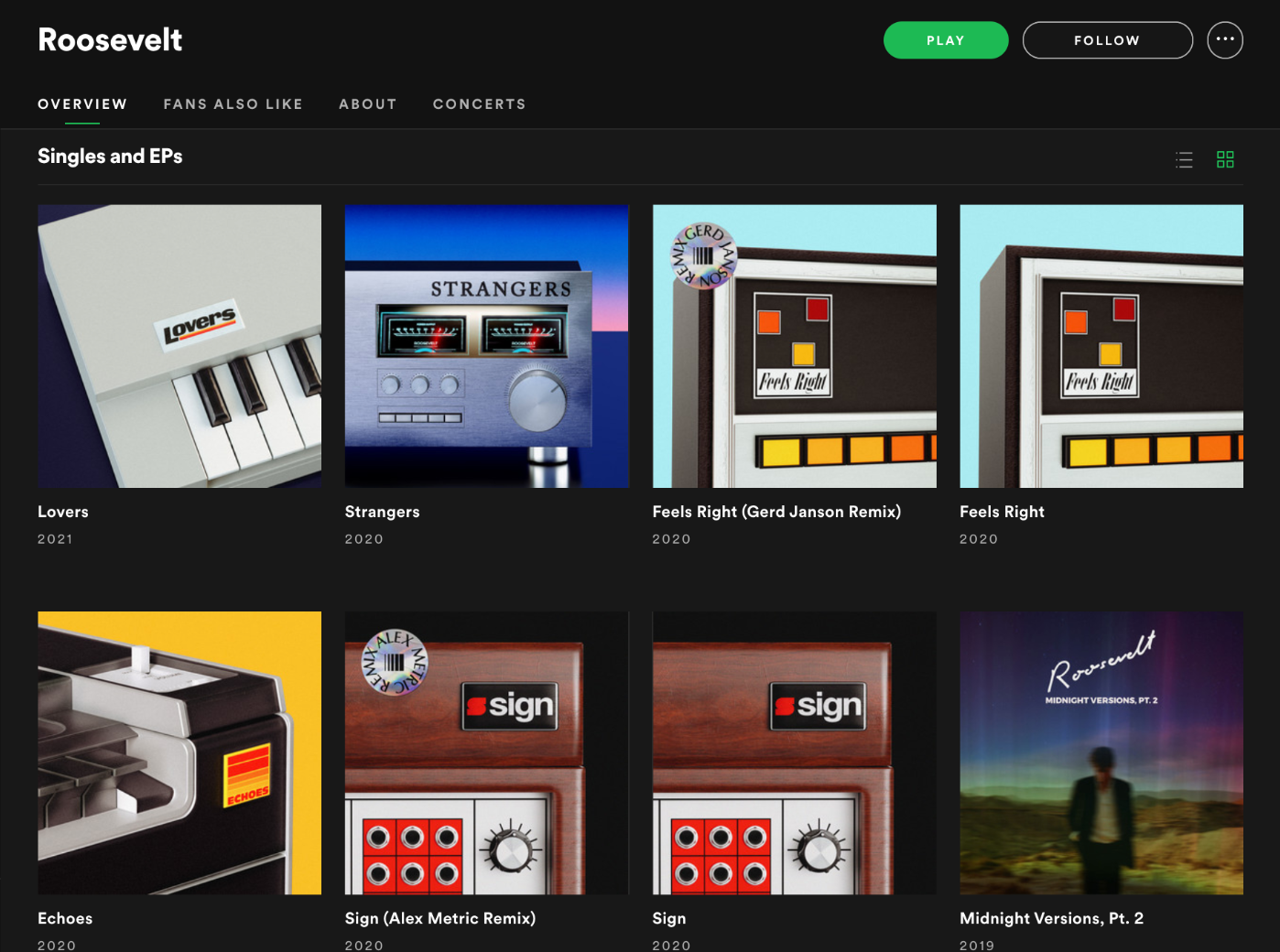This screenshot has height=952, width=1280.
Task: Open the more options ellipsis button
Action: 1225,40
